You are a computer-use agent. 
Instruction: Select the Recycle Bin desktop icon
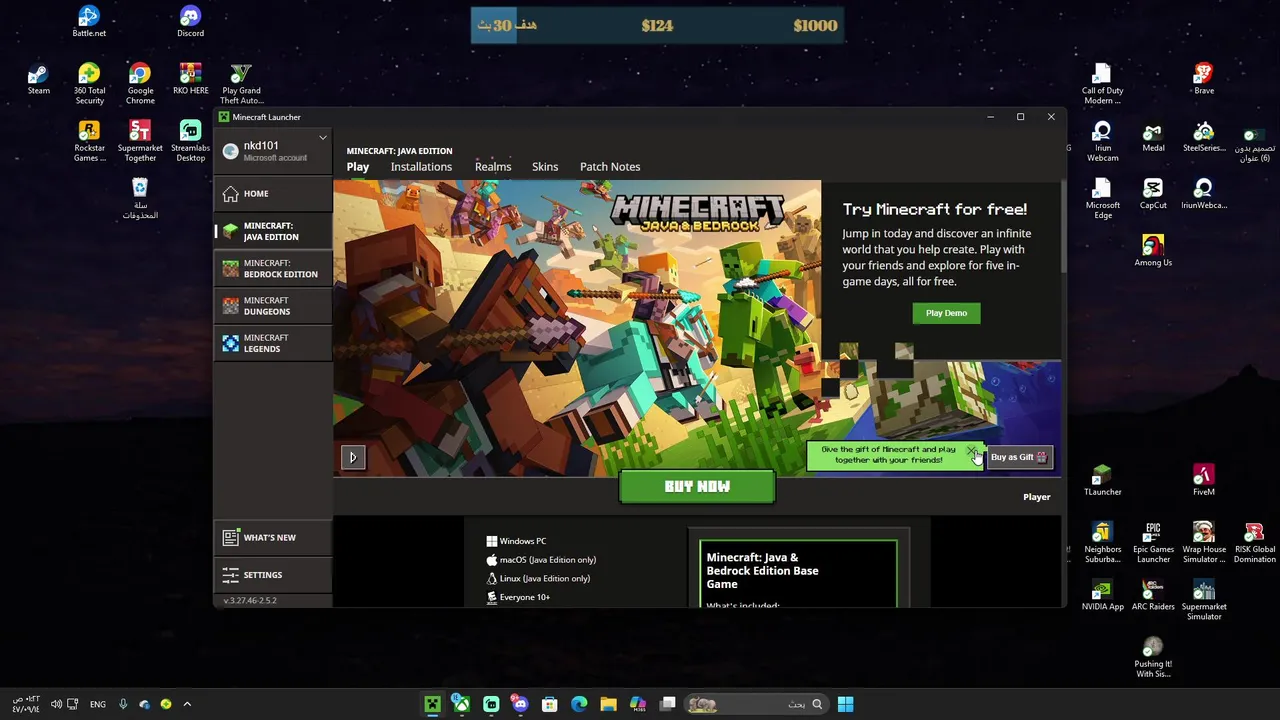[x=140, y=198]
